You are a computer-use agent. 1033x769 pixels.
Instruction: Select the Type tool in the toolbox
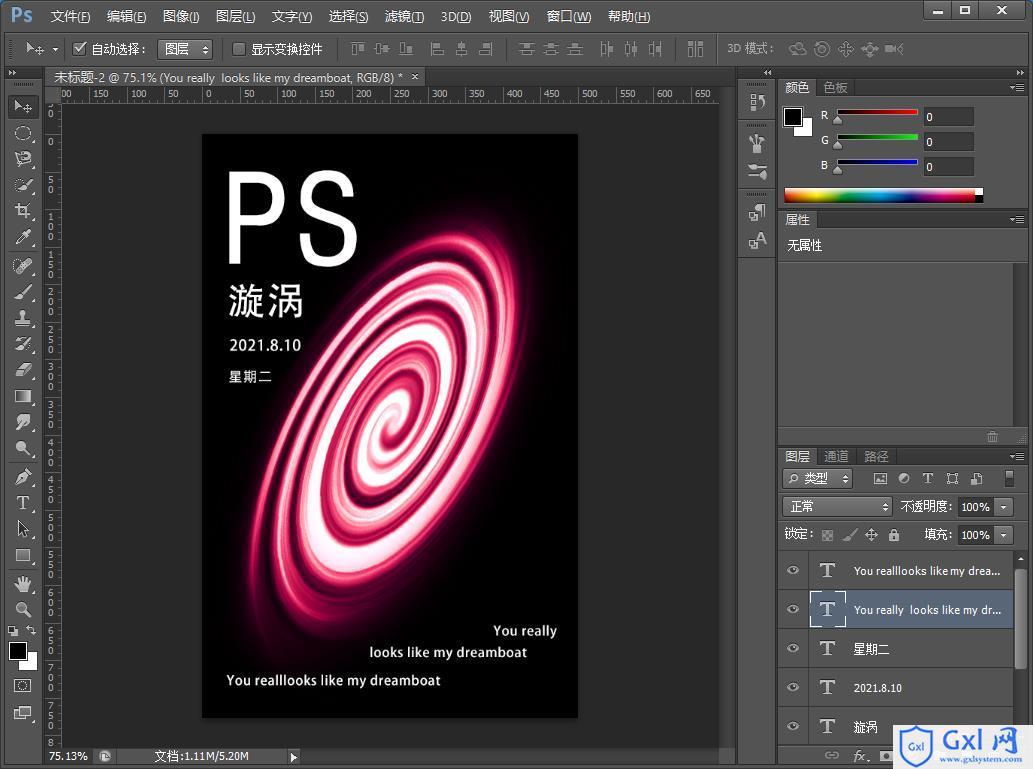23,503
